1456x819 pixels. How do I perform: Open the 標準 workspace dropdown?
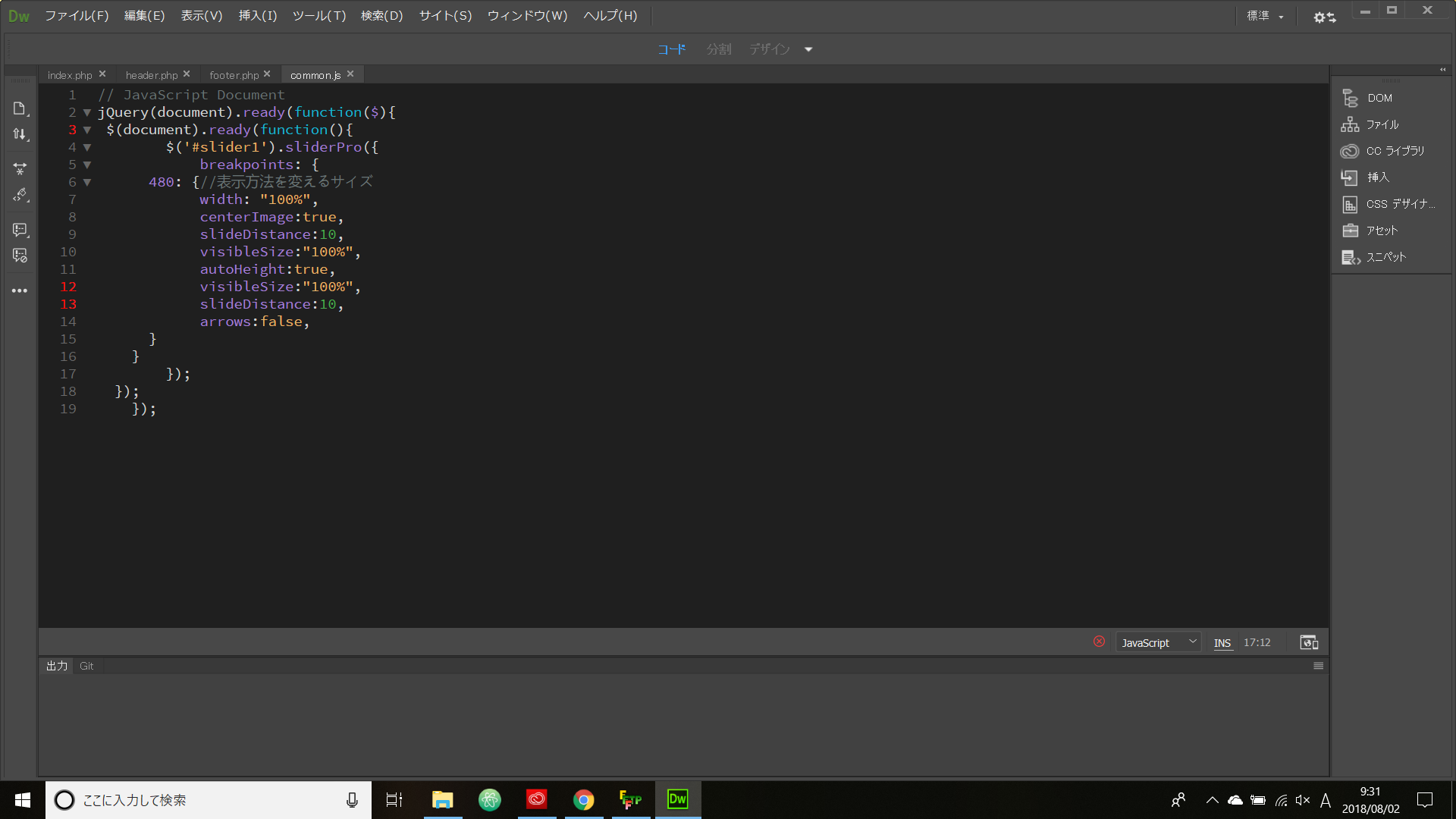pos(1265,15)
